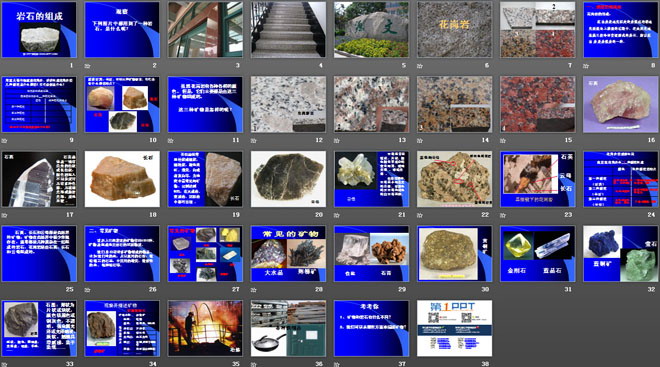Click the transition star icon under slide 2
The image size is (660, 367).
(88, 66)
